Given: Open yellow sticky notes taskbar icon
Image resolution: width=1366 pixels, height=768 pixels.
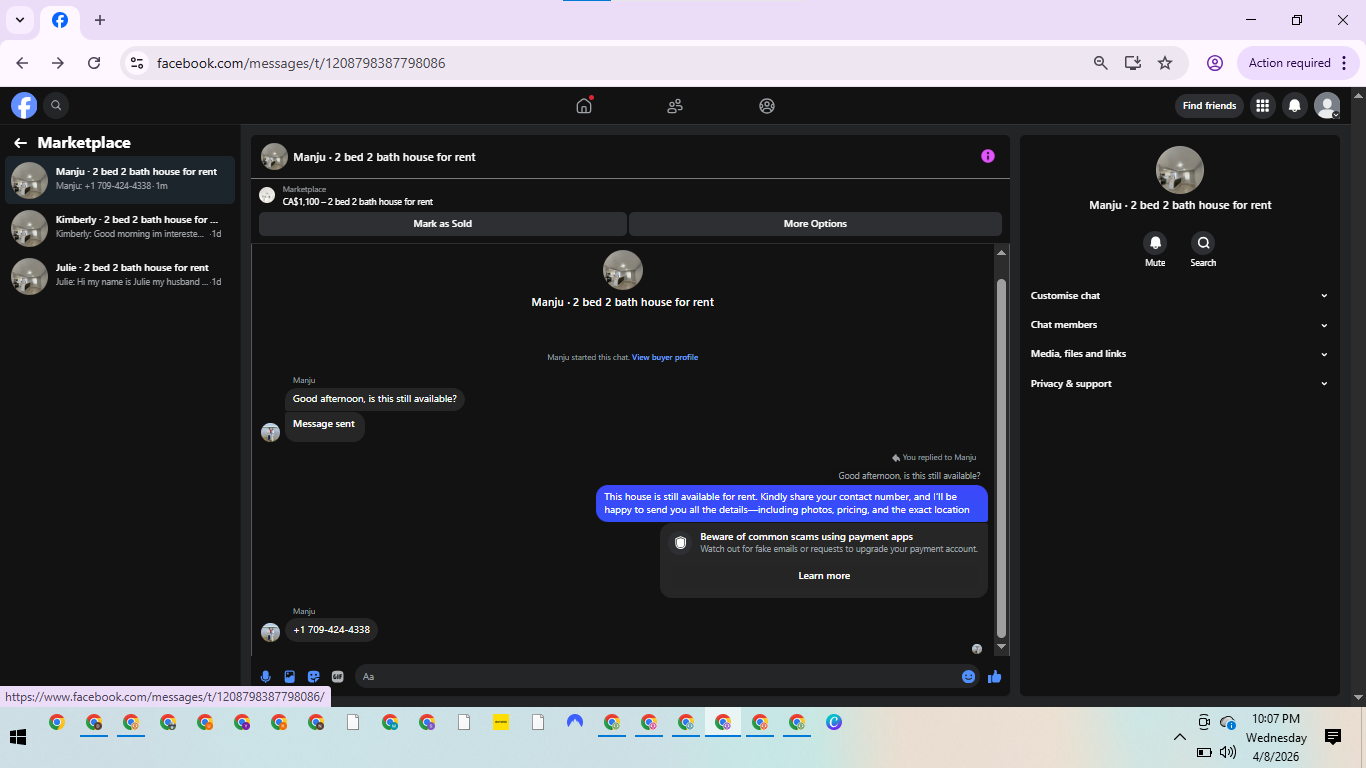Looking at the screenshot, I should [501, 722].
